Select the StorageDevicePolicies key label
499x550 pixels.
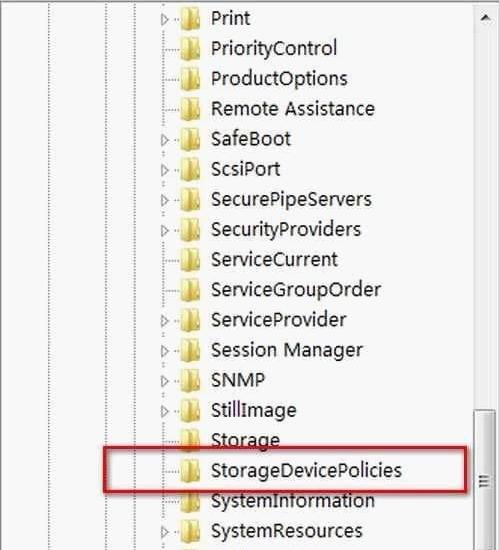tap(306, 471)
